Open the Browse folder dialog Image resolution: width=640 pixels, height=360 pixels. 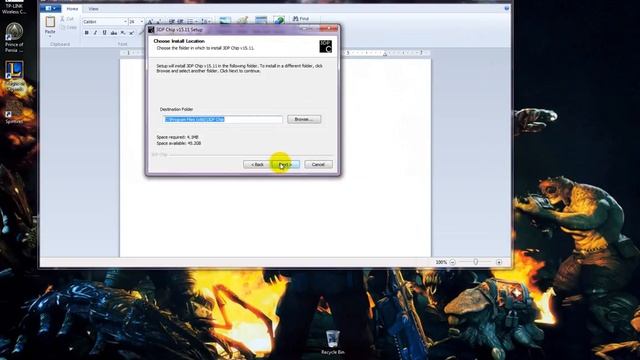pyautogui.click(x=304, y=119)
